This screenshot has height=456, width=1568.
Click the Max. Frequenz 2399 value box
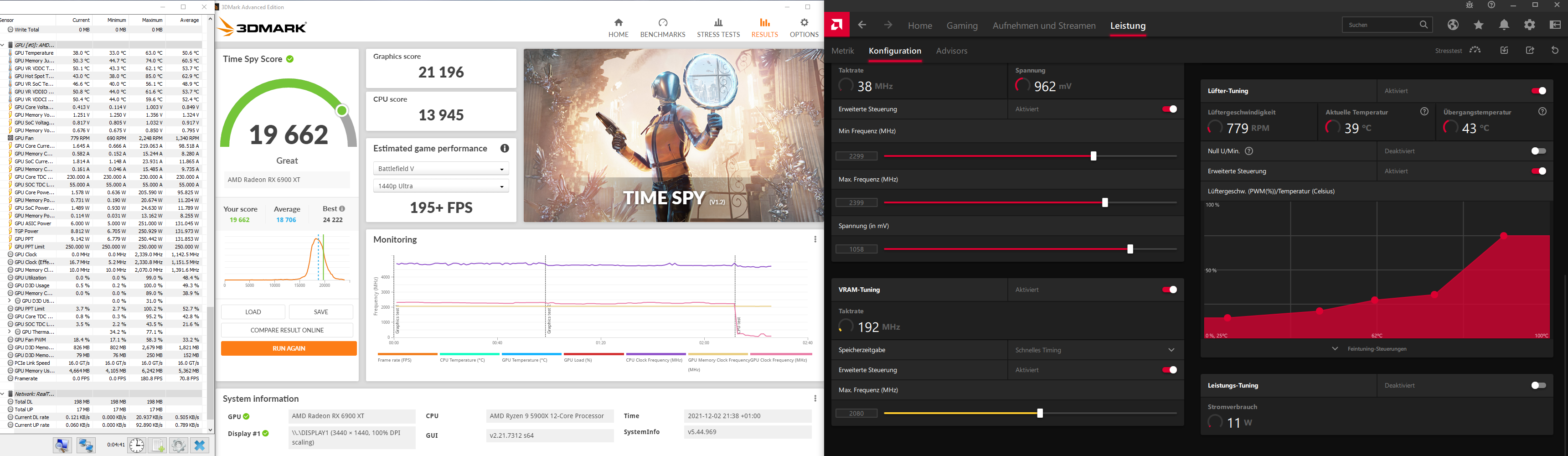click(856, 203)
